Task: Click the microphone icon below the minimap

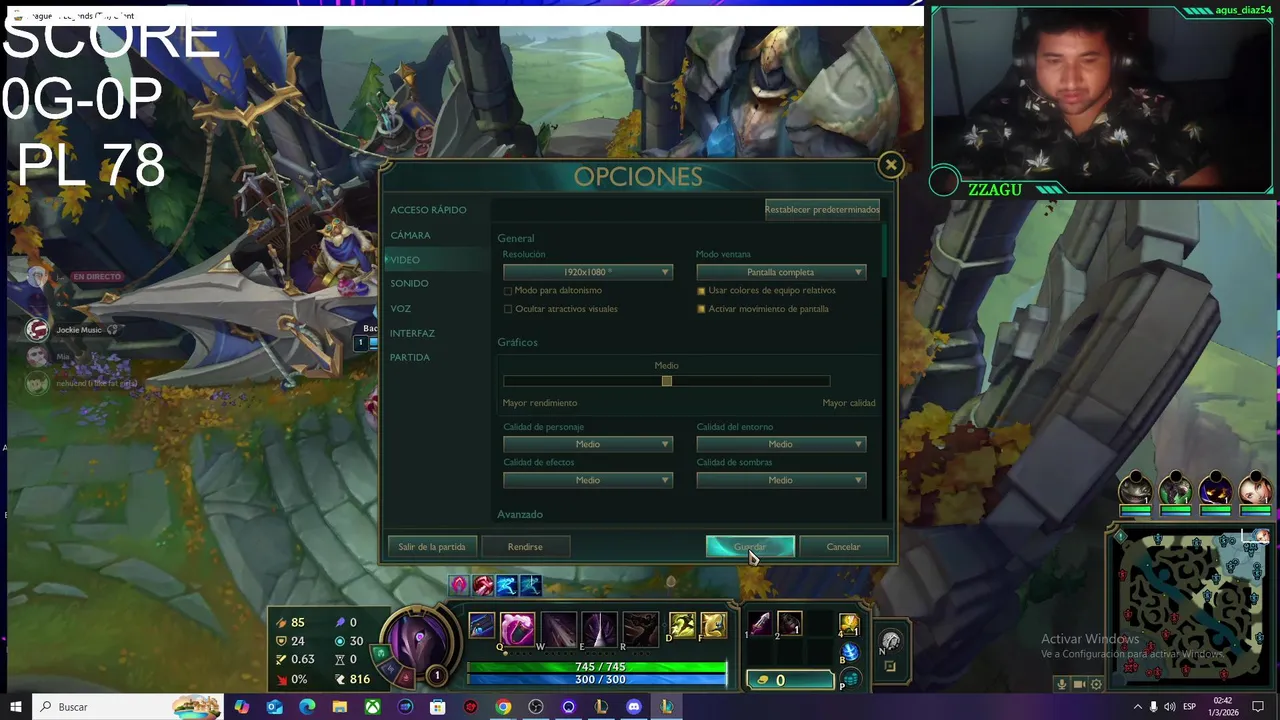Action: [x=1062, y=685]
